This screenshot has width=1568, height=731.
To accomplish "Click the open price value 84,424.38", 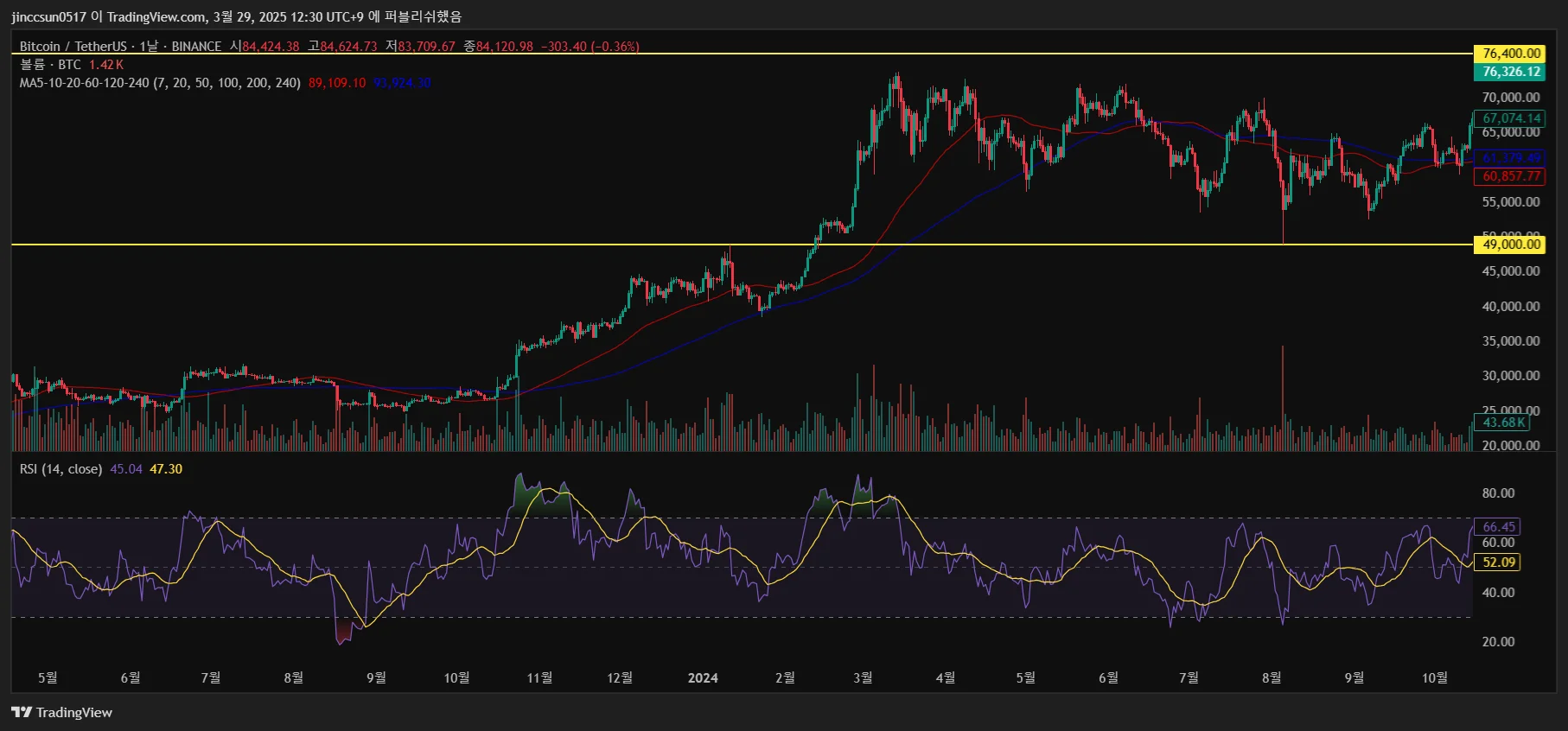I will pyautogui.click(x=271, y=47).
